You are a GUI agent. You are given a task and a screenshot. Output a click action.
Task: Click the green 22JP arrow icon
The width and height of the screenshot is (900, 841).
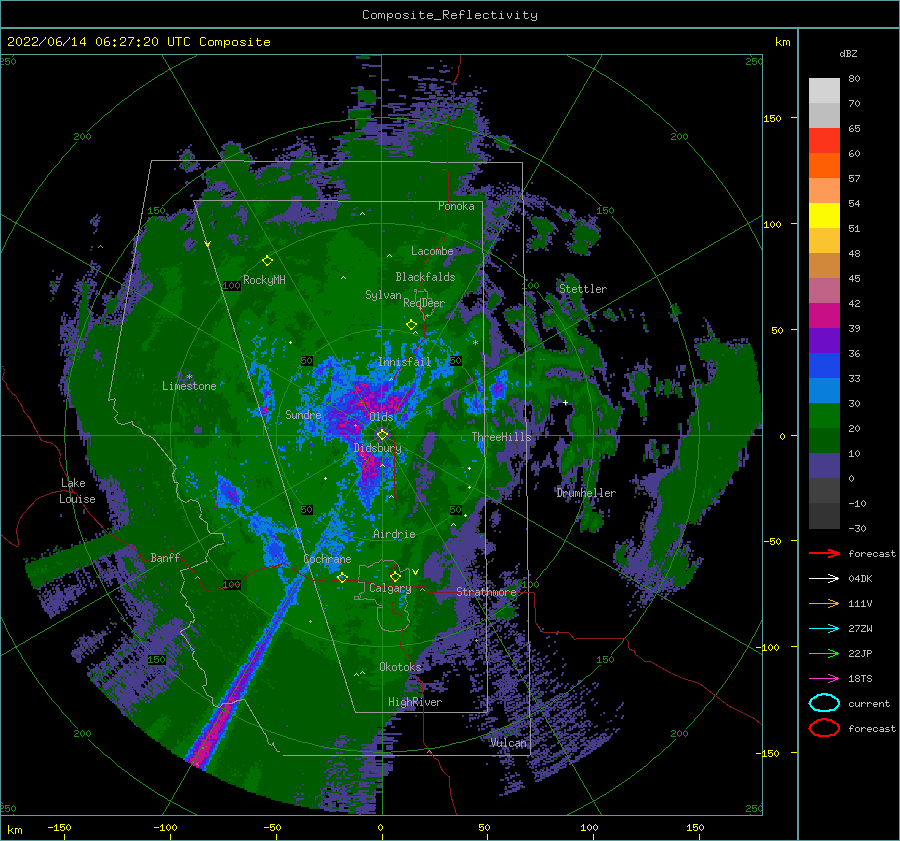click(824, 653)
